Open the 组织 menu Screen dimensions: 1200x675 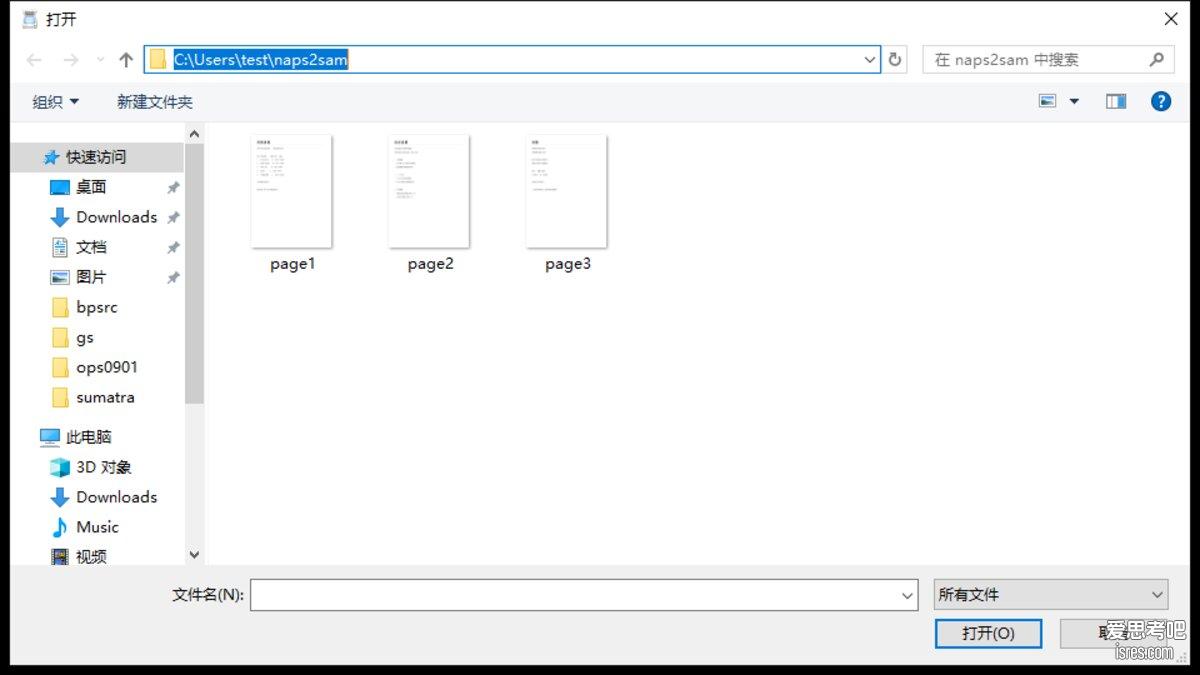pyautogui.click(x=55, y=101)
